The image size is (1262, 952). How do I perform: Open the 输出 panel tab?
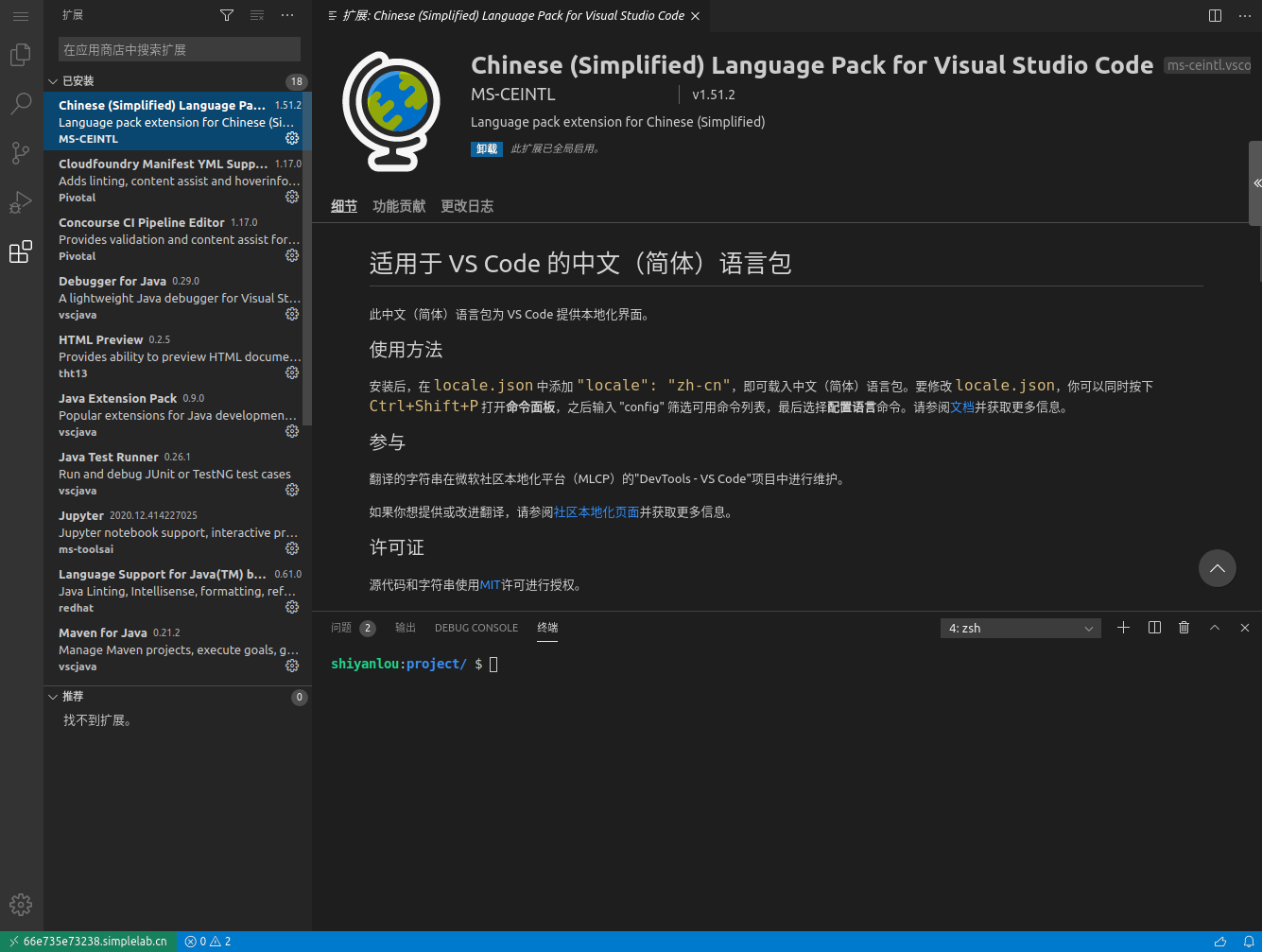406,628
